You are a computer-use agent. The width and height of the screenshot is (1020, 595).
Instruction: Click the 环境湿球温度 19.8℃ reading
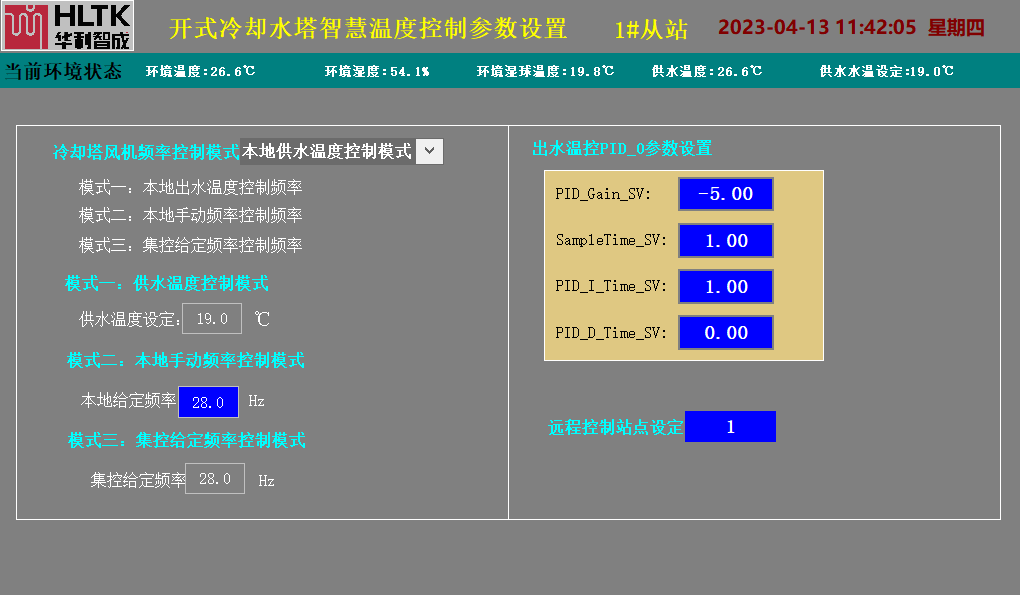click(545, 72)
